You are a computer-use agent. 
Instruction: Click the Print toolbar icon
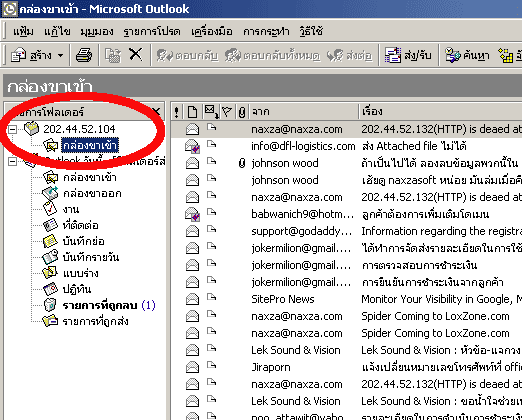(x=84, y=55)
